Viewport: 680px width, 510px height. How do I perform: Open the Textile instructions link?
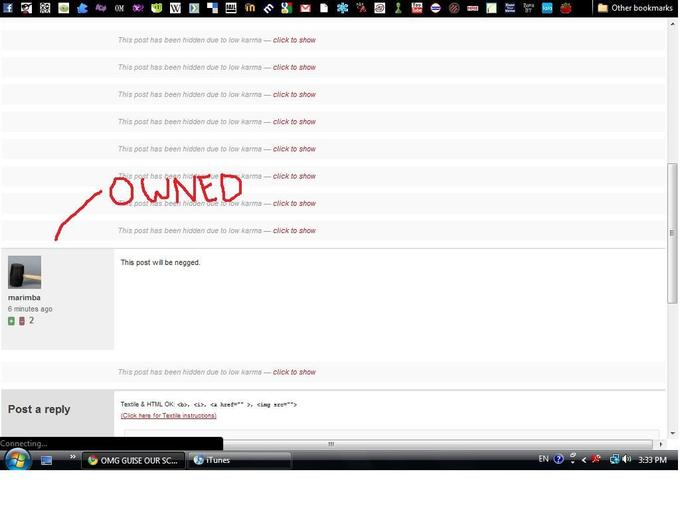(168, 415)
